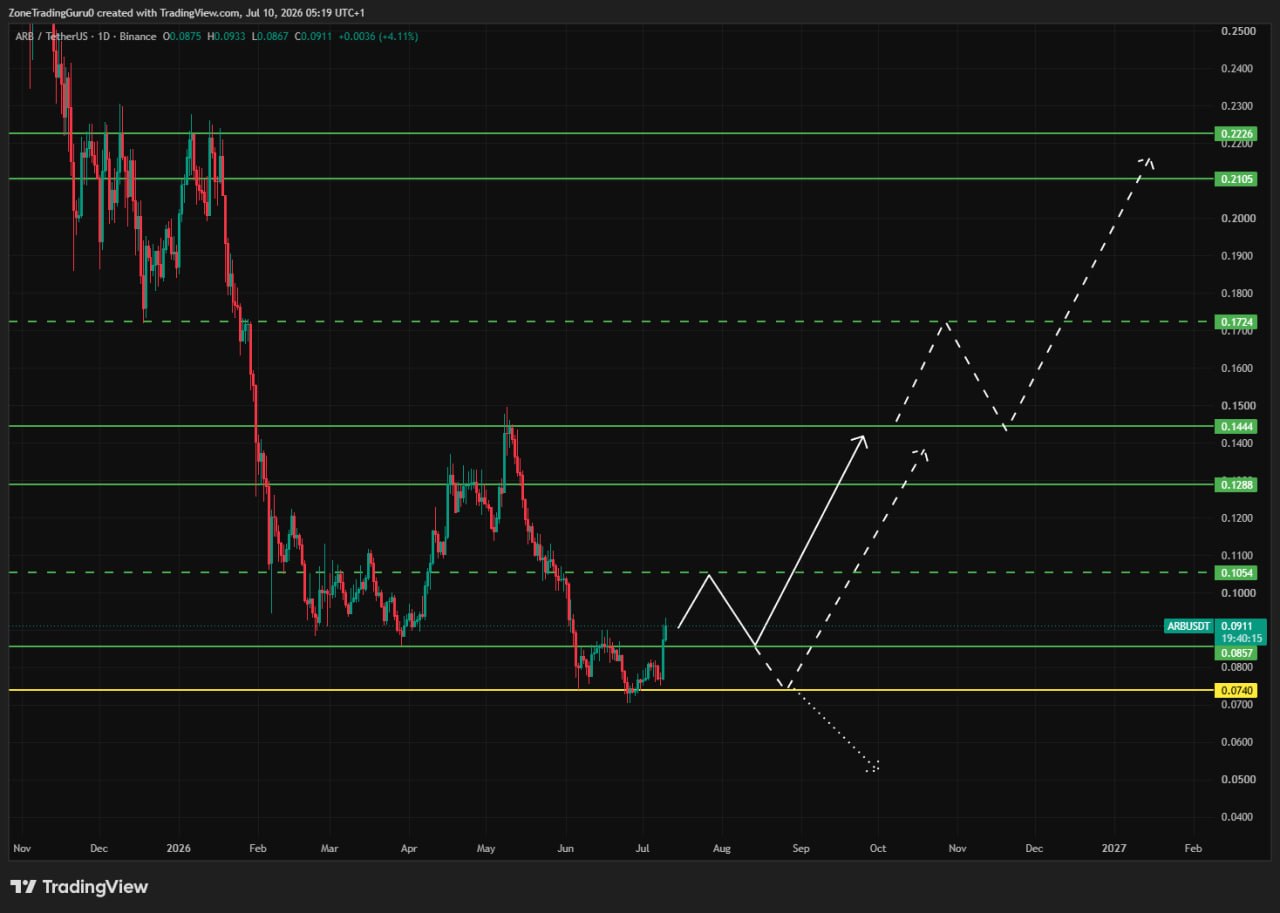Viewport: 1280px width, 913px height.
Task: Click the May label on time axis
Action: (x=486, y=848)
